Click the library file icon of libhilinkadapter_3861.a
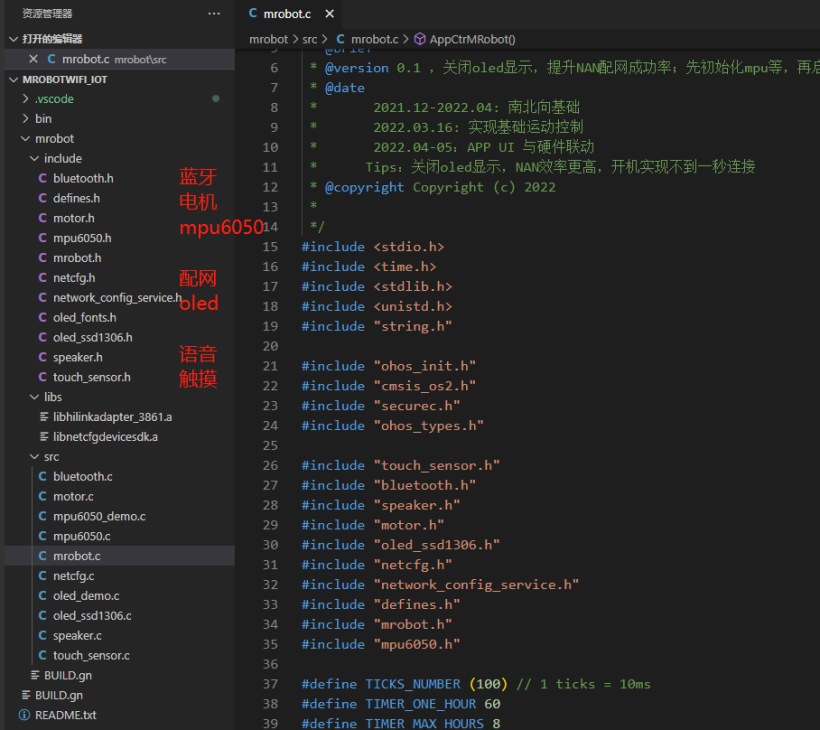 [x=43, y=417]
